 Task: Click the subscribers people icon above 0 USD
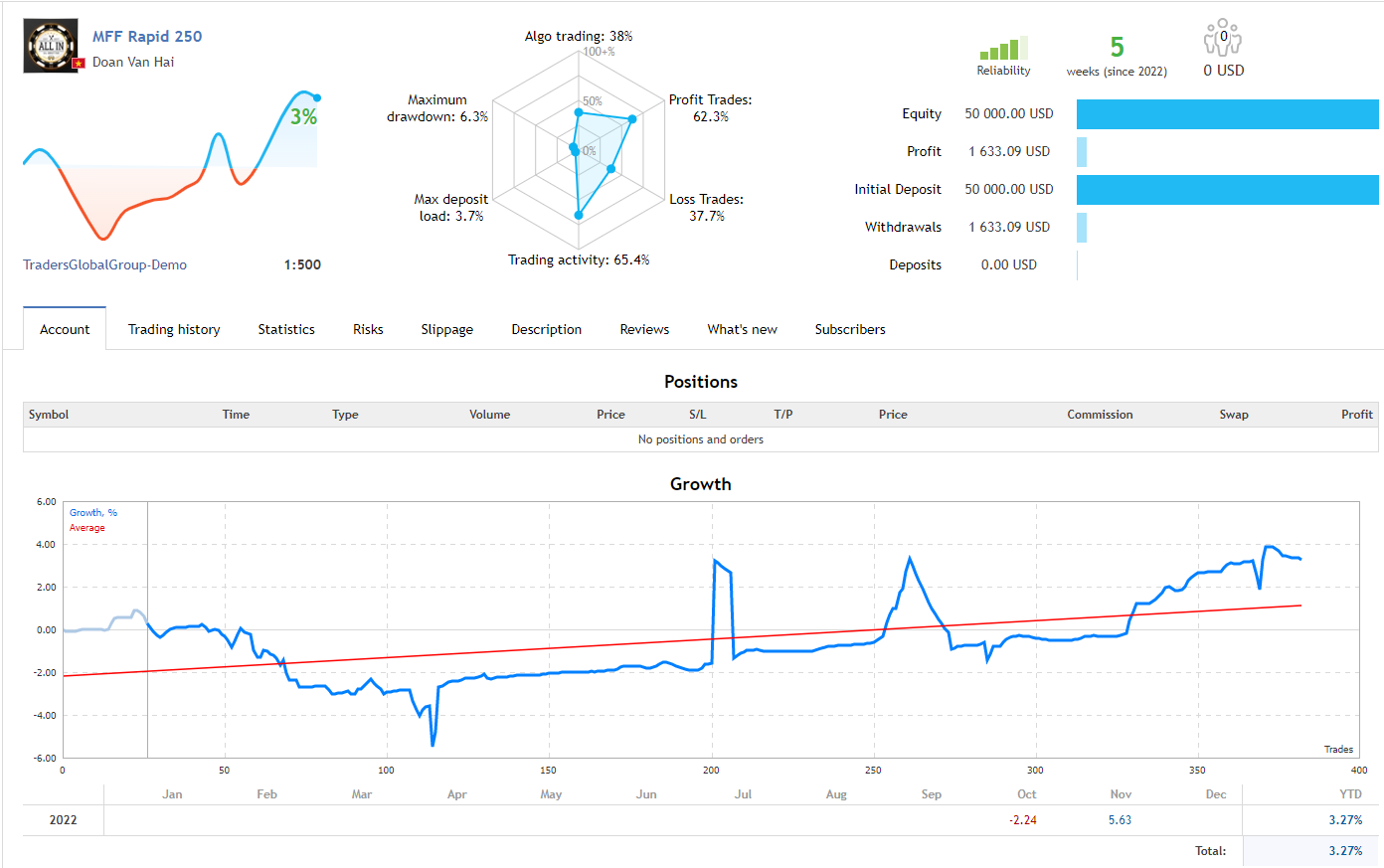(1223, 38)
